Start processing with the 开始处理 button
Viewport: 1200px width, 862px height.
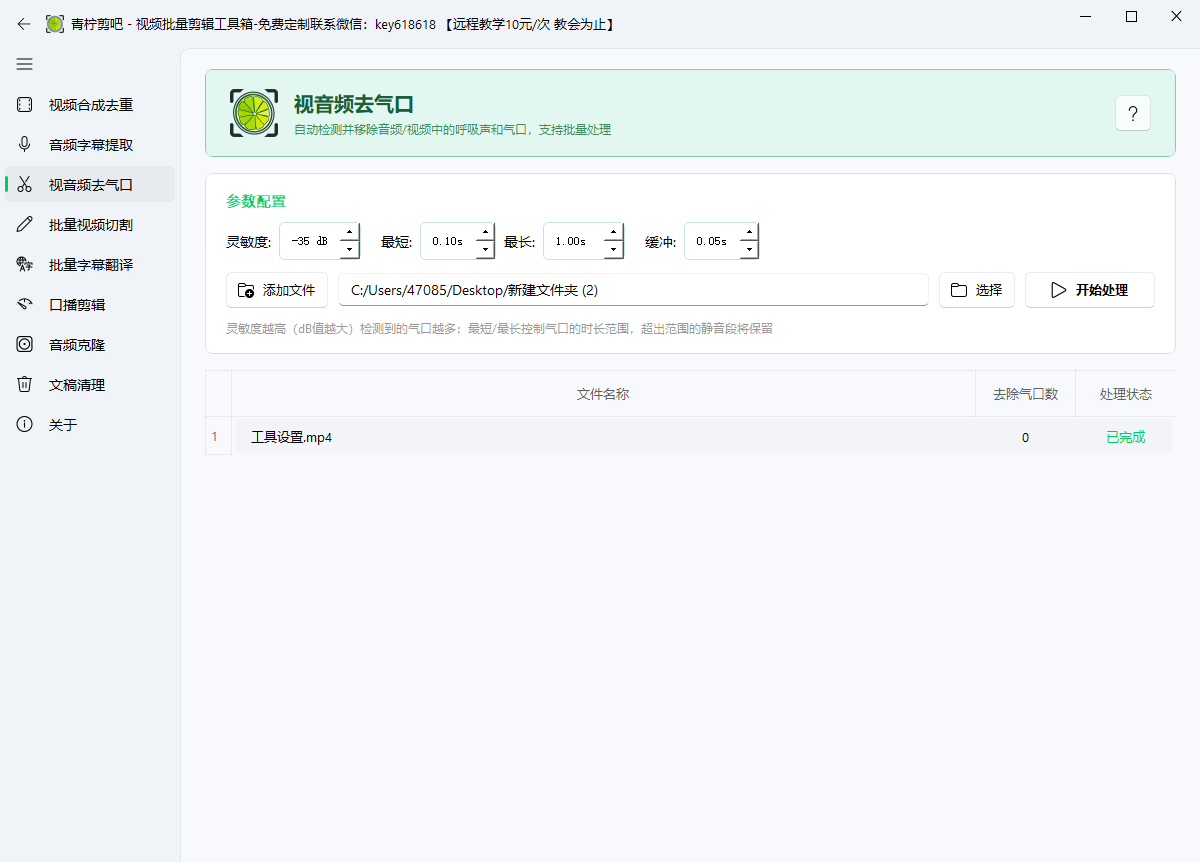pos(1089,290)
